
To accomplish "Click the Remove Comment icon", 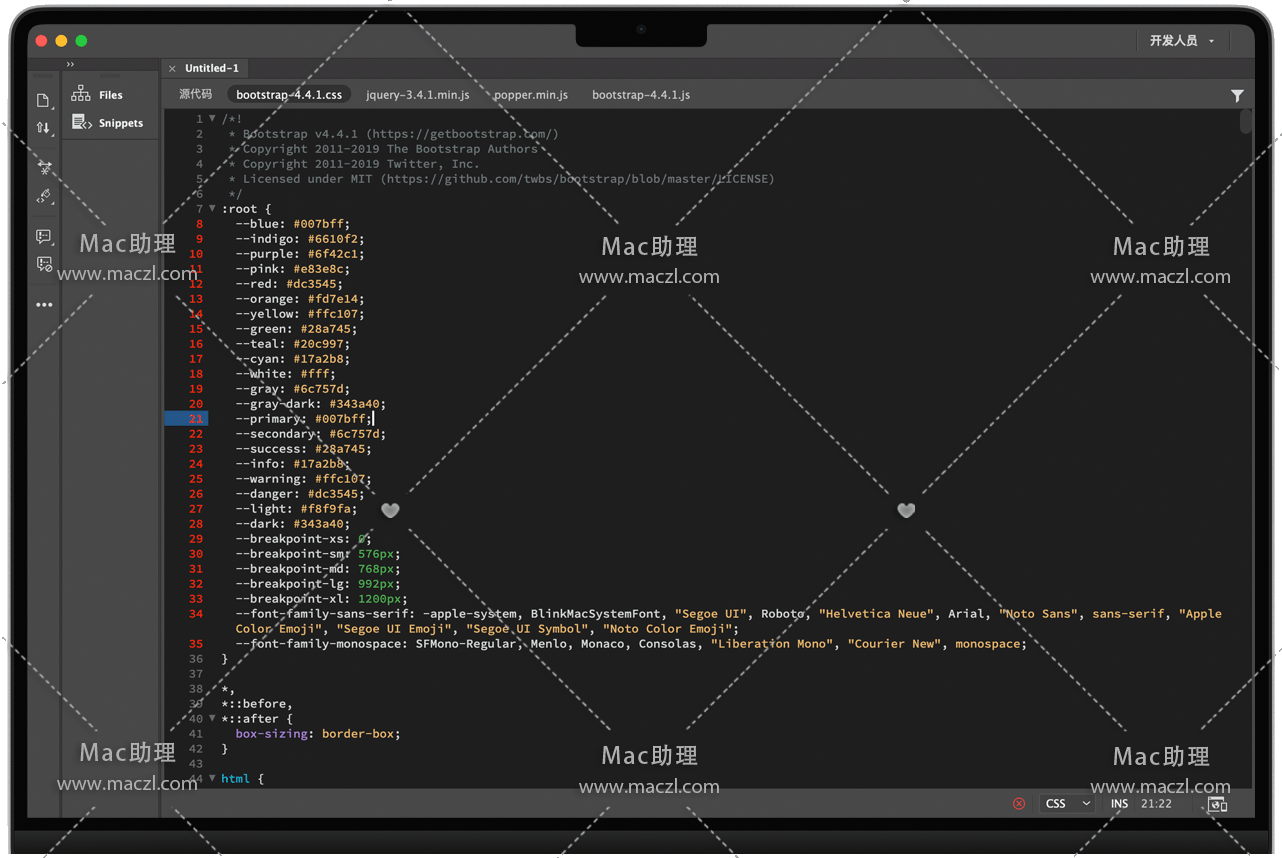I will (44, 265).
